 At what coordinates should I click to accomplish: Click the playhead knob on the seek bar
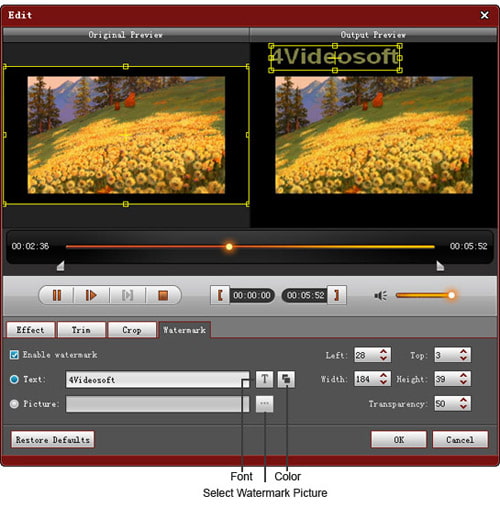[229, 247]
